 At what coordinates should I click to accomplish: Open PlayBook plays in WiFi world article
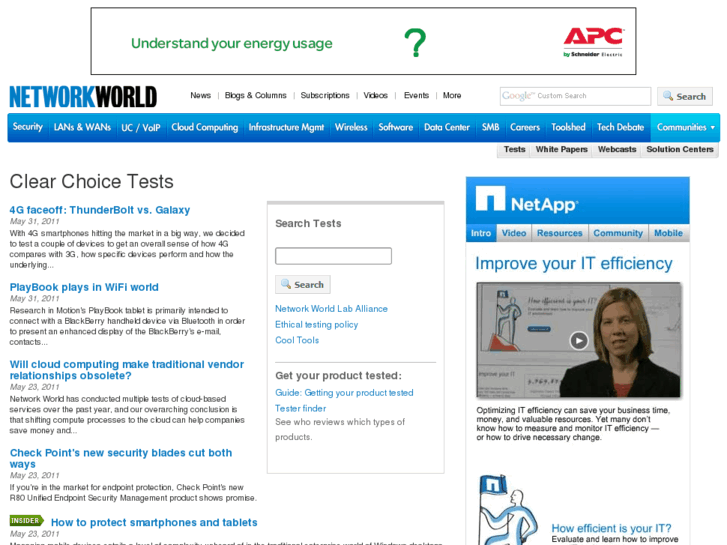tap(84, 287)
